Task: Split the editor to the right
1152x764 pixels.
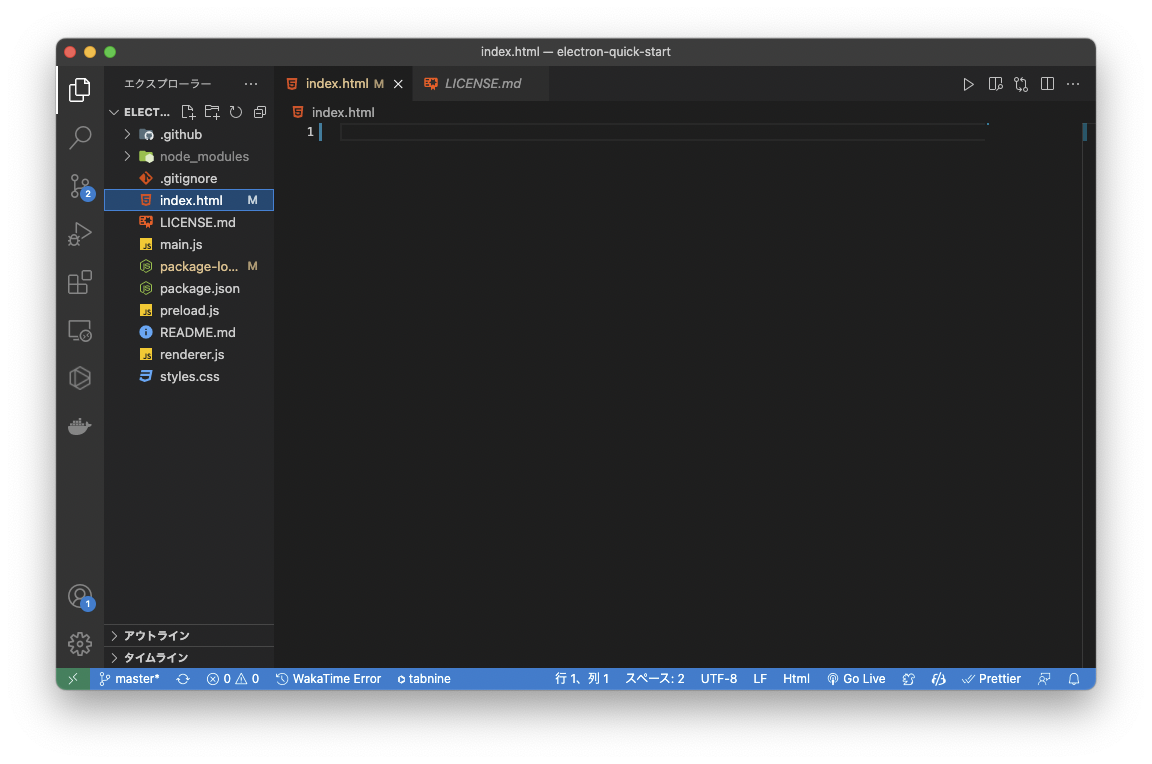Action: (x=1048, y=84)
